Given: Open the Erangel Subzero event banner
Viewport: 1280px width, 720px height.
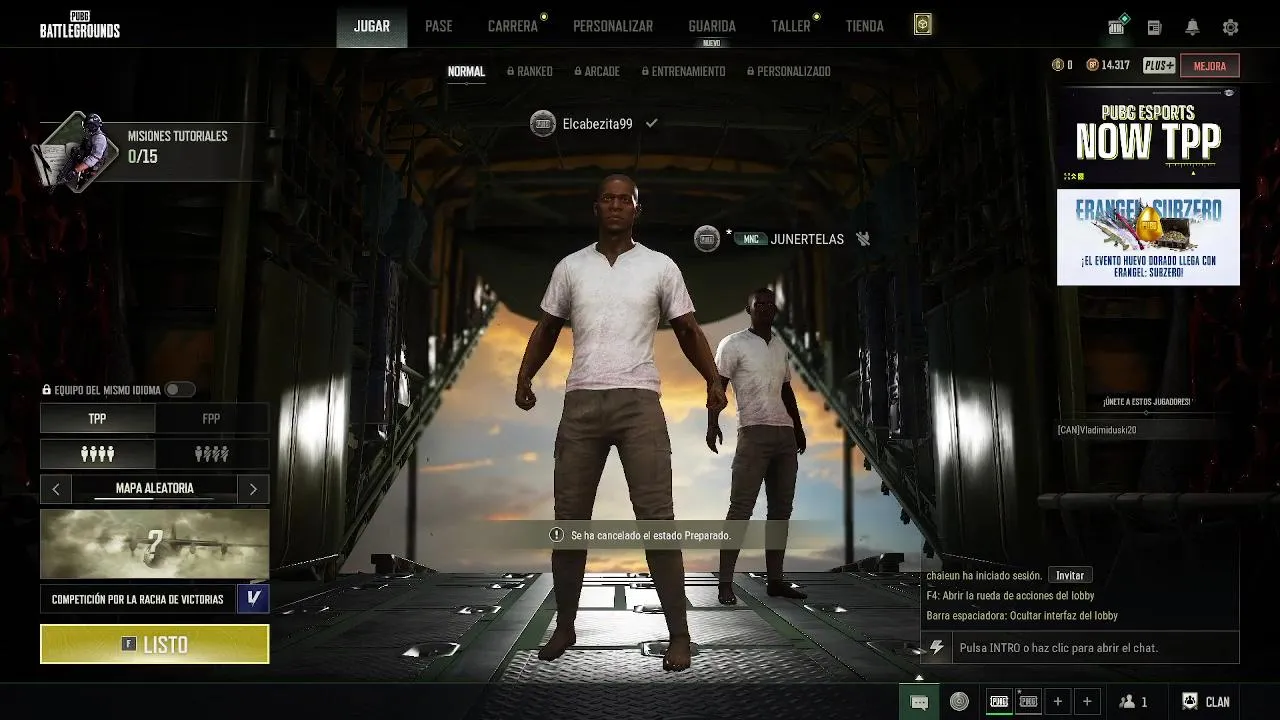Looking at the screenshot, I should (x=1148, y=237).
